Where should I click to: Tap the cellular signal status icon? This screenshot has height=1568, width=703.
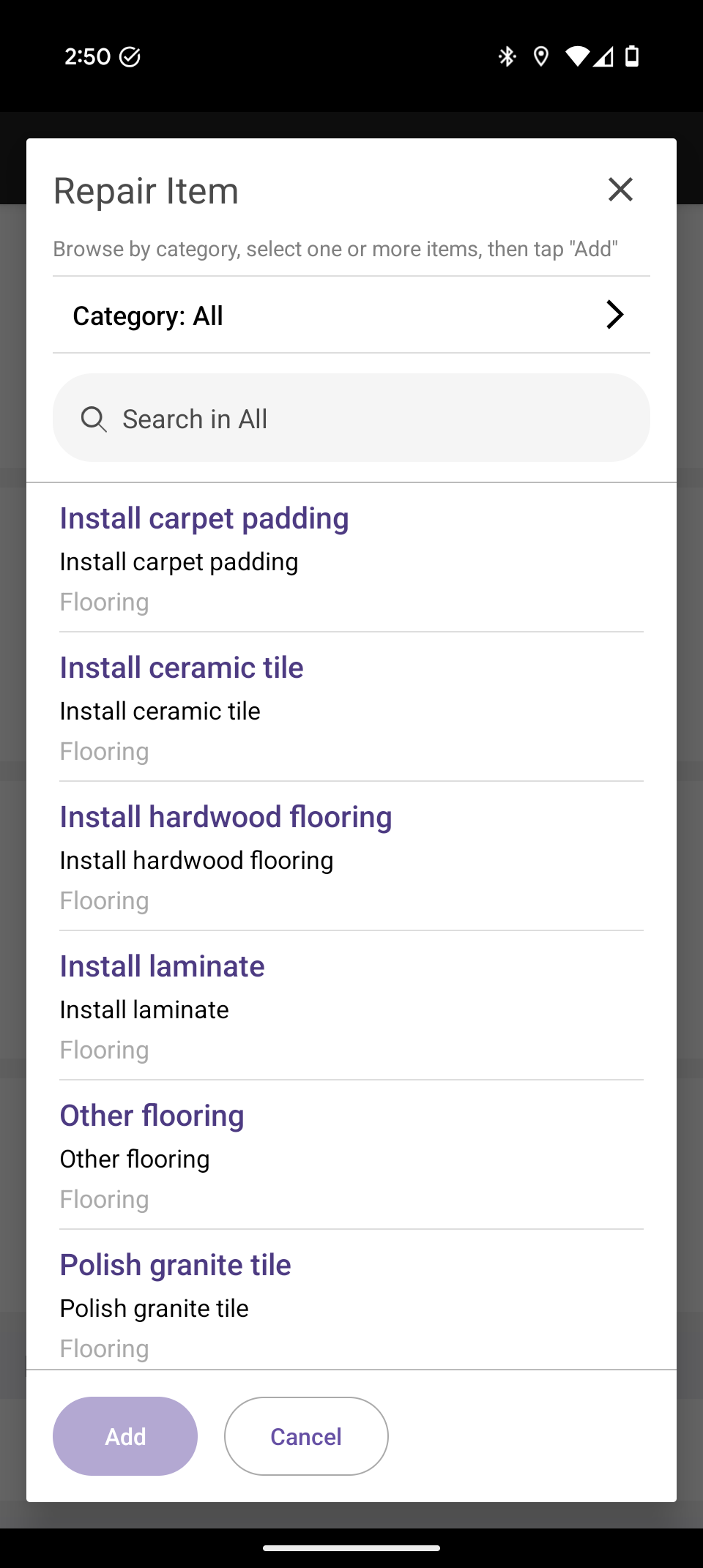tap(604, 56)
